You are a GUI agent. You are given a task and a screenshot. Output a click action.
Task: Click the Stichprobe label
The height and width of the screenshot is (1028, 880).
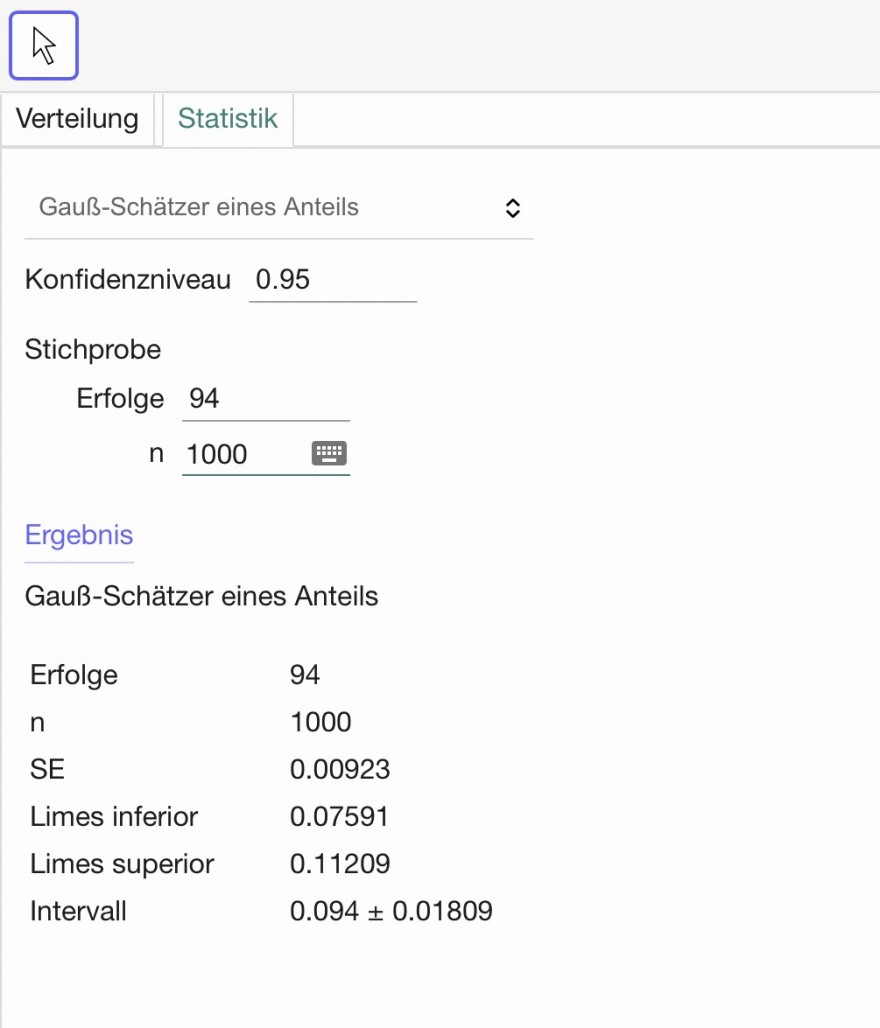pos(93,349)
